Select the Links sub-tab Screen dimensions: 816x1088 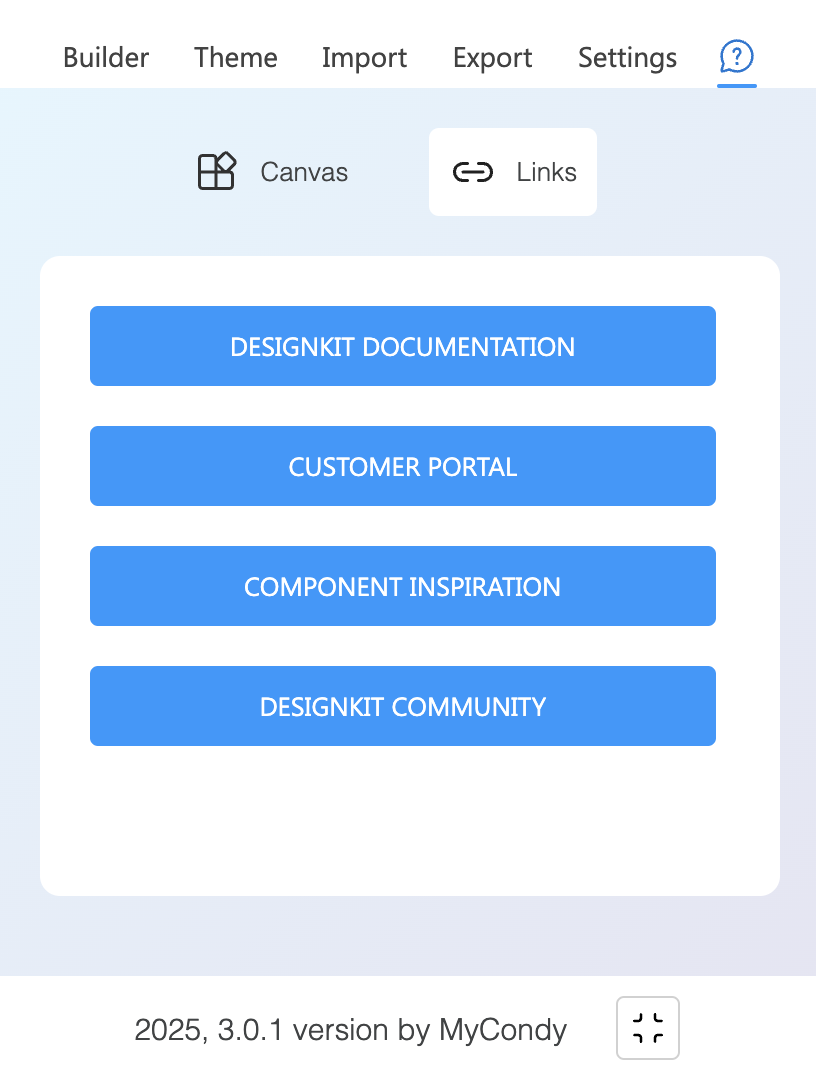click(513, 172)
